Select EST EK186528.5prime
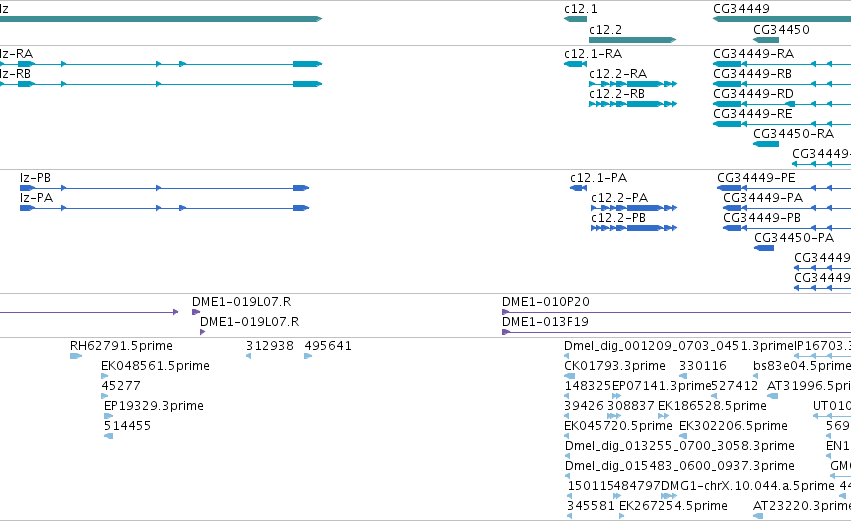 pos(664,416)
